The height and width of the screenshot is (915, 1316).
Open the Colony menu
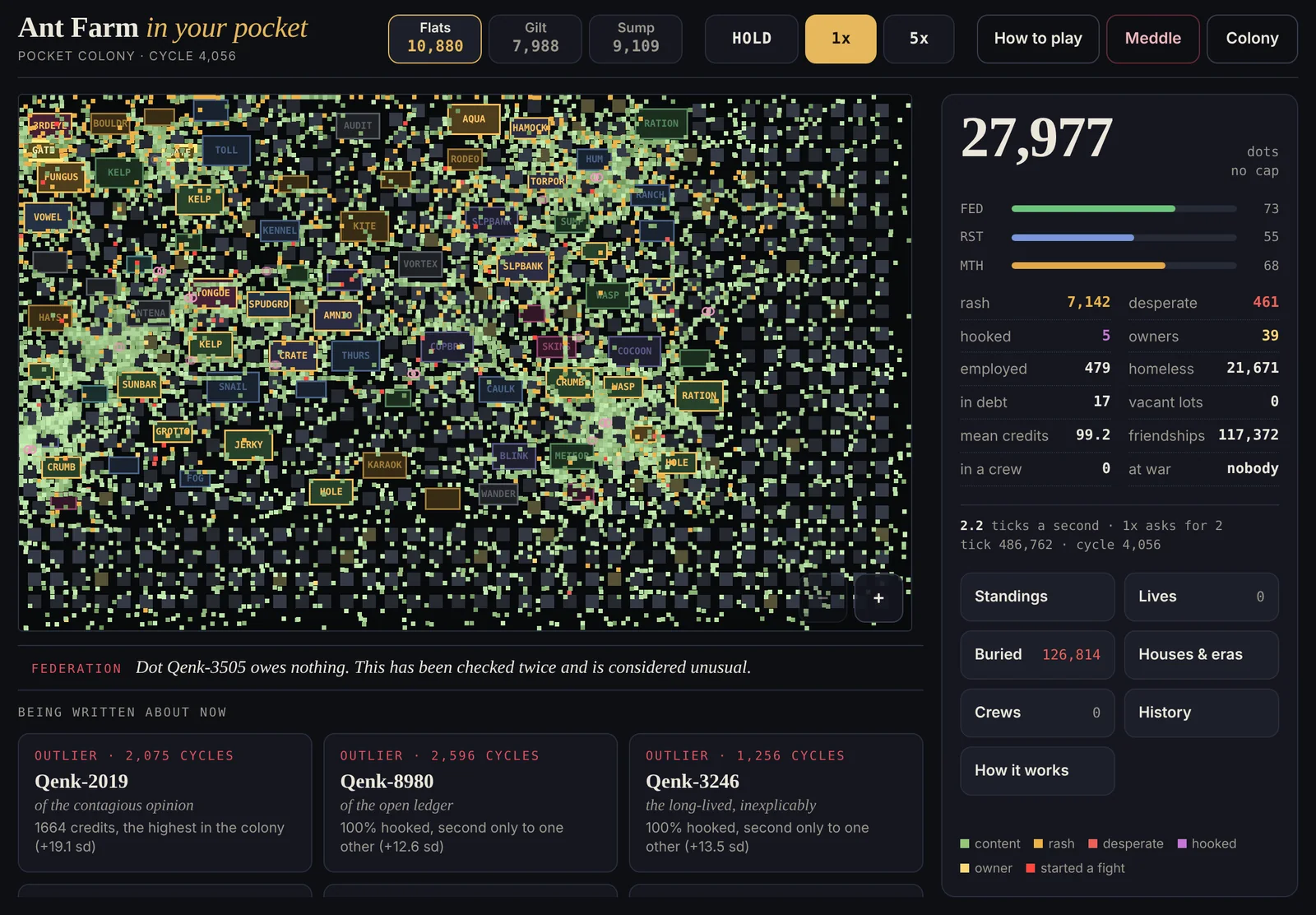pos(1252,39)
